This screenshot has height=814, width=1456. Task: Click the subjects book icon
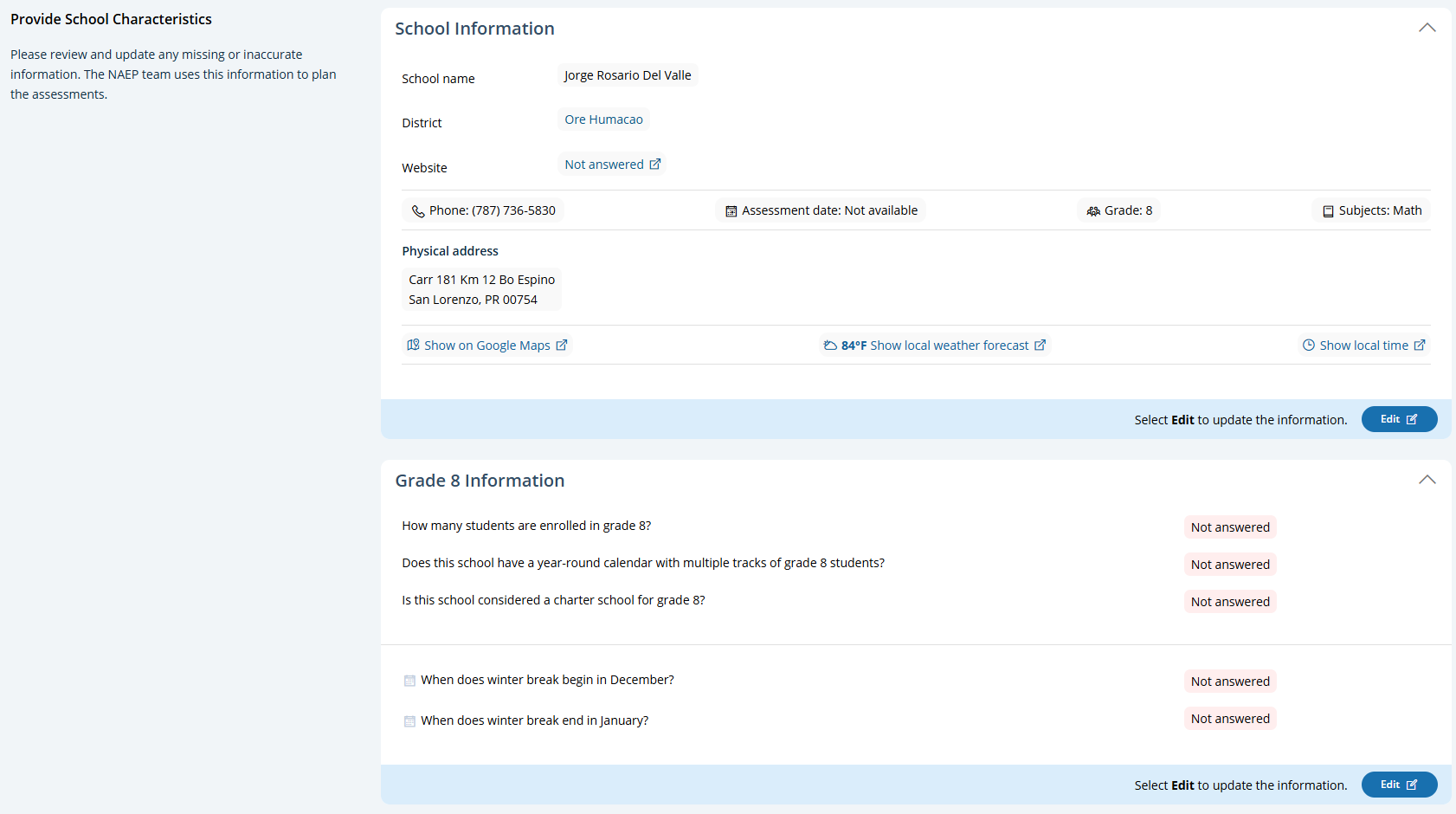coord(1328,211)
